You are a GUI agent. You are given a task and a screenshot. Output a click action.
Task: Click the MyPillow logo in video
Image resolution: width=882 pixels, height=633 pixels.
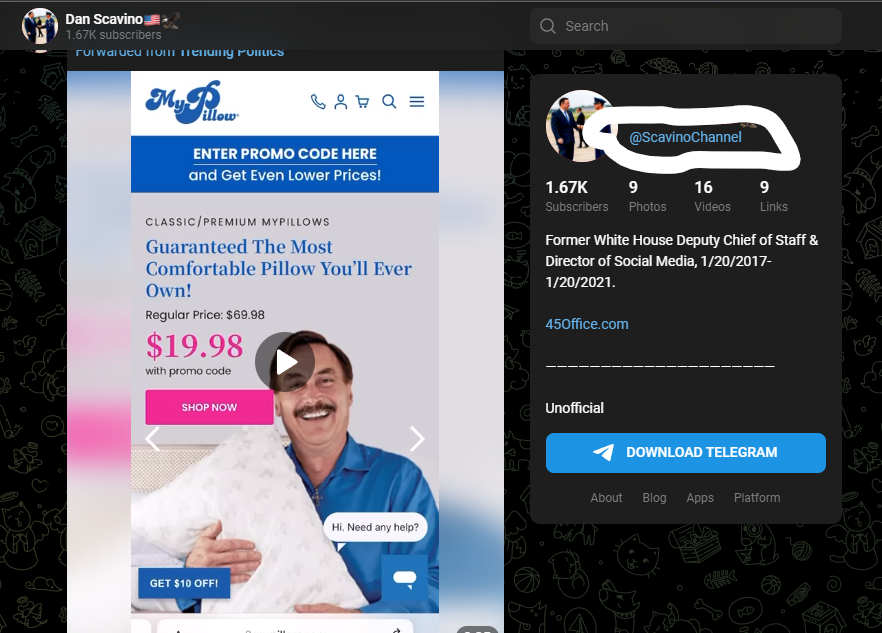point(192,102)
